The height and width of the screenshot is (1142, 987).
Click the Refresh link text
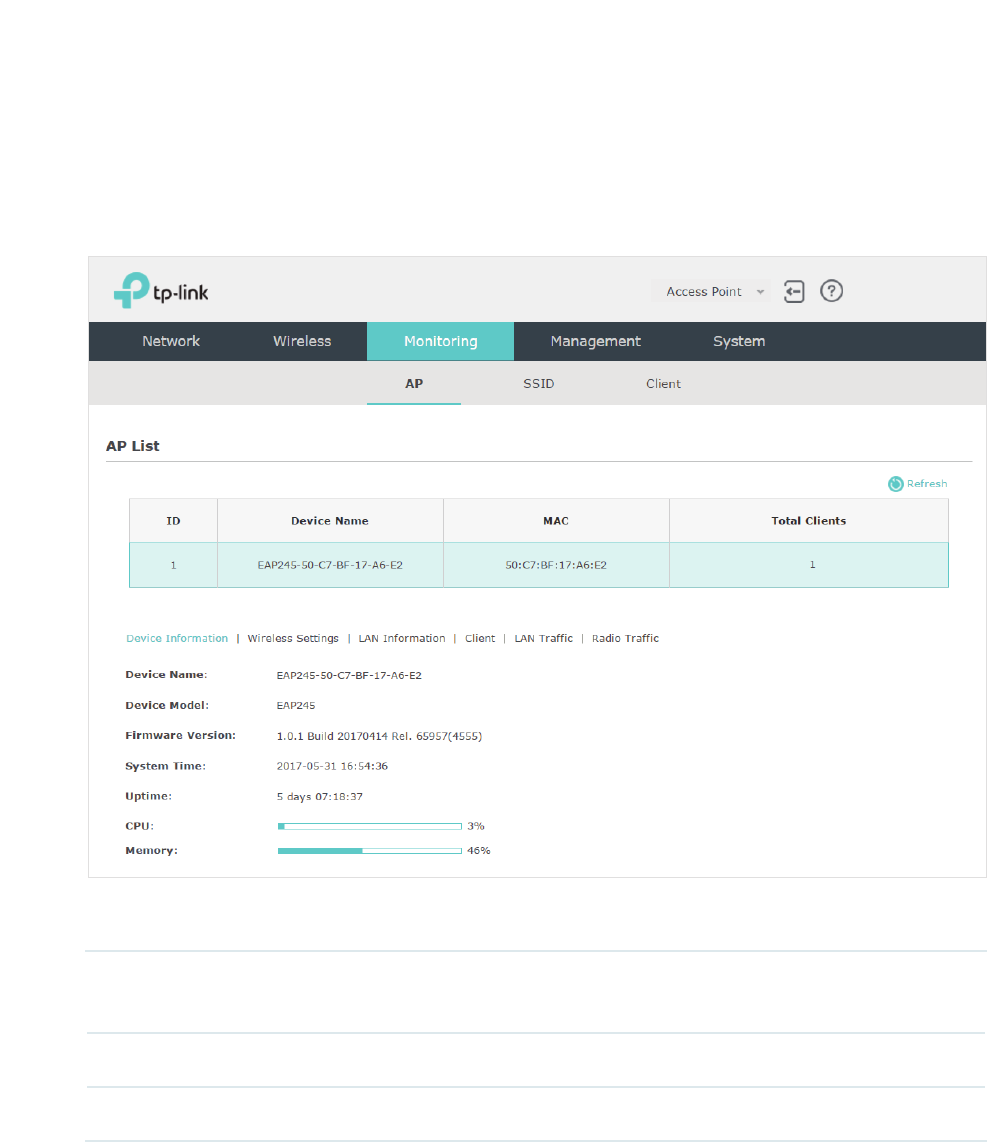tap(927, 484)
